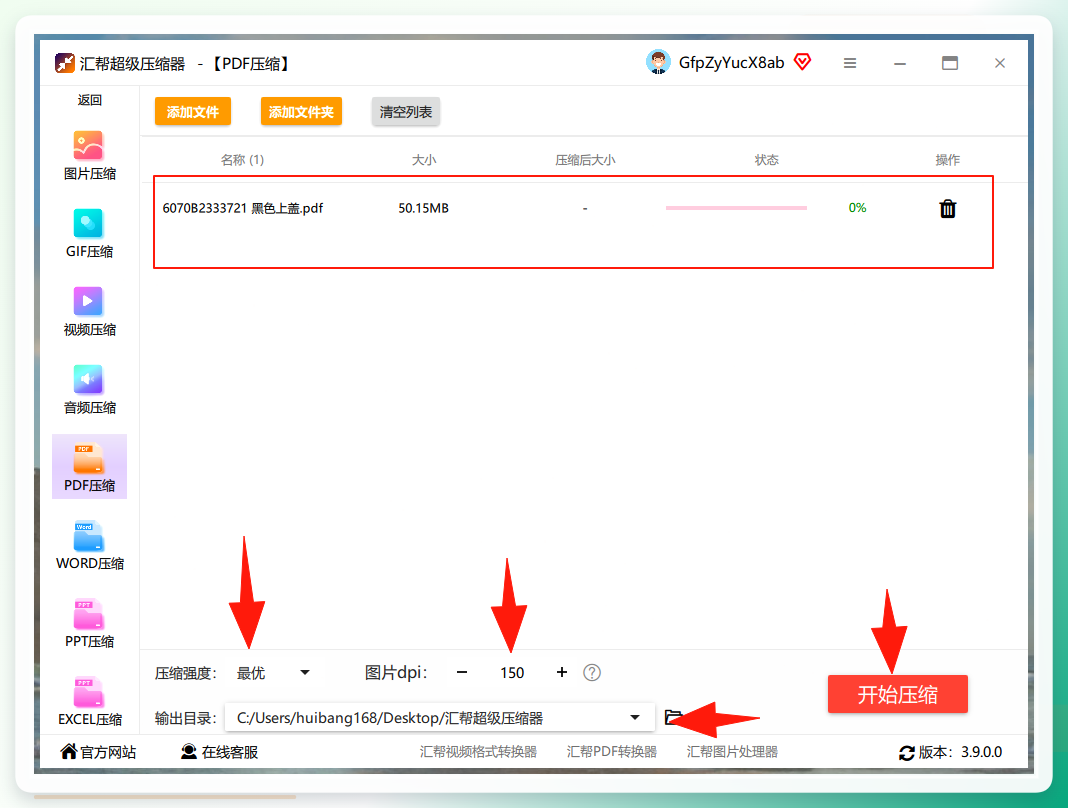Minimize the compressor window
1068x808 pixels.
pos(900,63)
